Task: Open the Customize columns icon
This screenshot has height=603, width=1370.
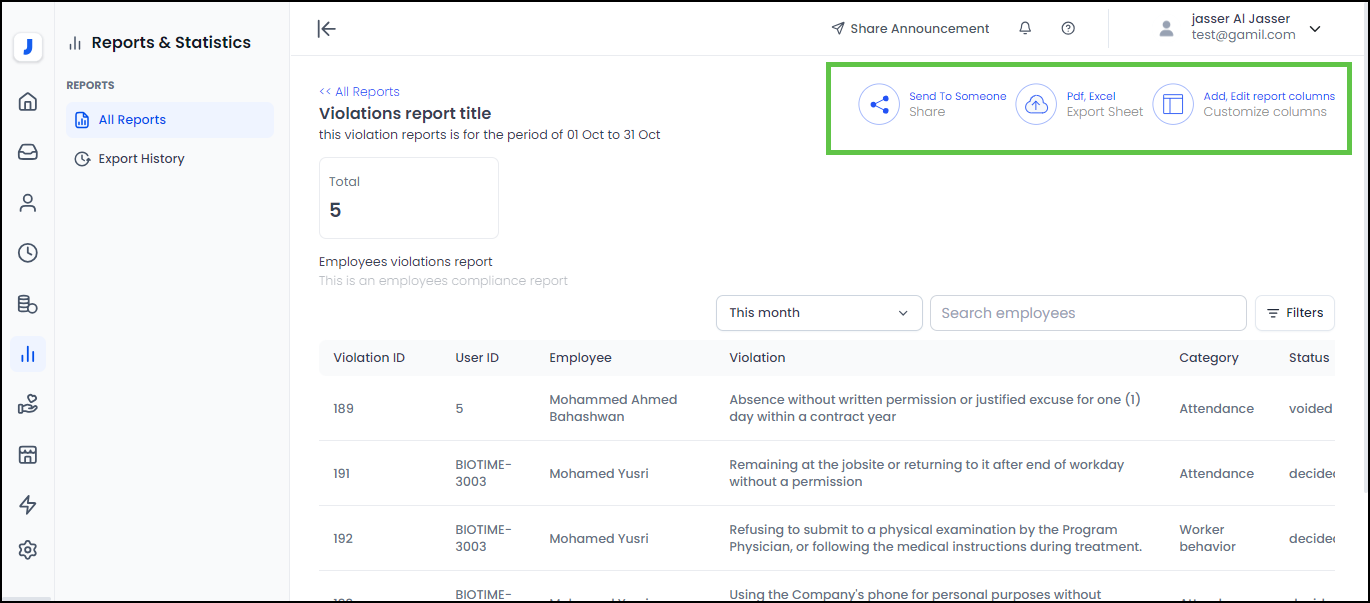Action: point(1173,104)
